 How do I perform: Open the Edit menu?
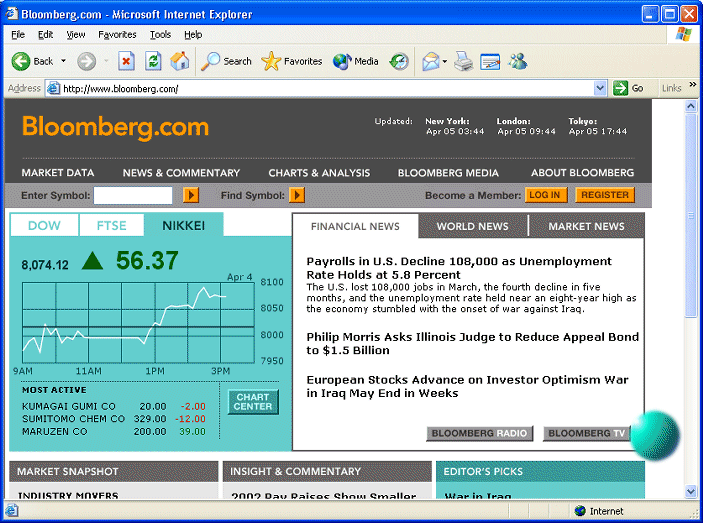pos(45,35)
